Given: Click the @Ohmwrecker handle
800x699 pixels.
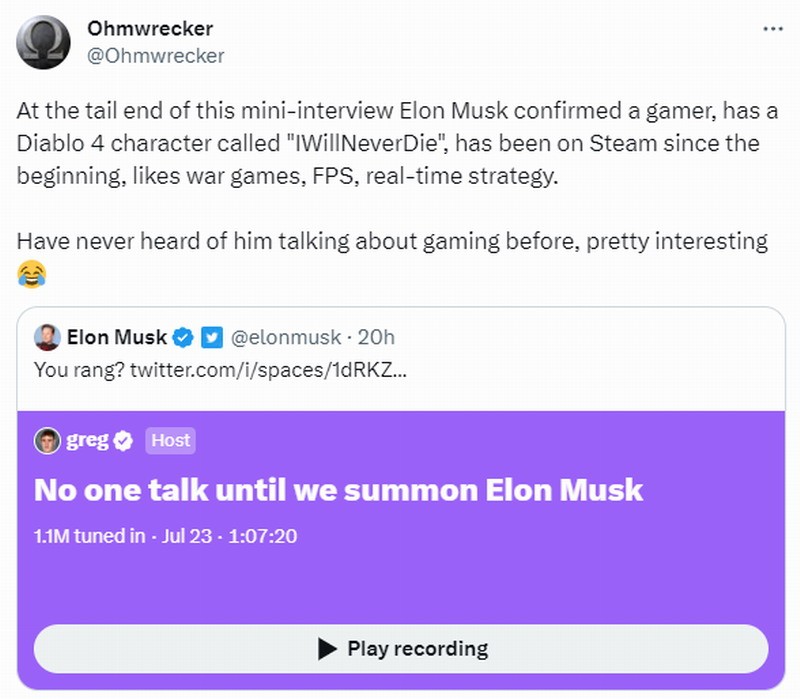Looking at the screenshot, I should point(156,56).
